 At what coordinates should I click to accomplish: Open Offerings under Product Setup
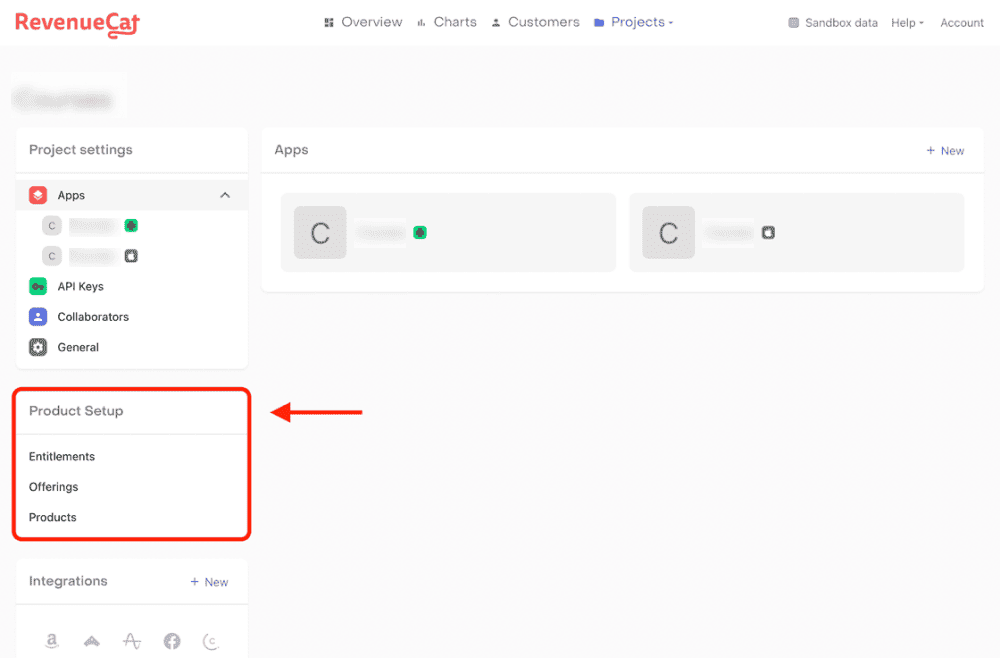(54, 487)
